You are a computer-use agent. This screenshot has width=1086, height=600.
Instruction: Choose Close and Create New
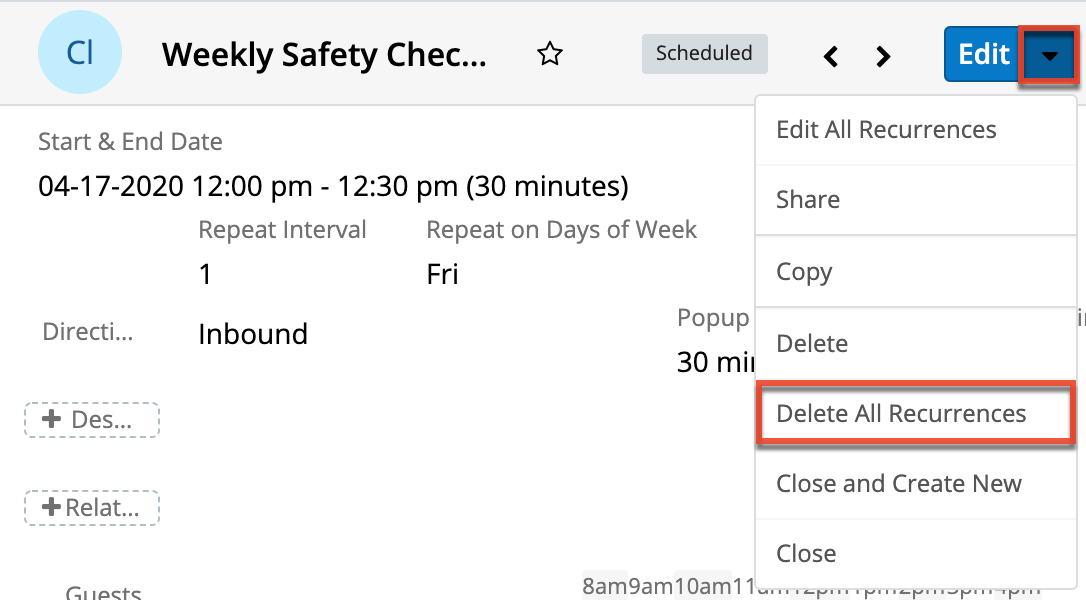point(898,483)
